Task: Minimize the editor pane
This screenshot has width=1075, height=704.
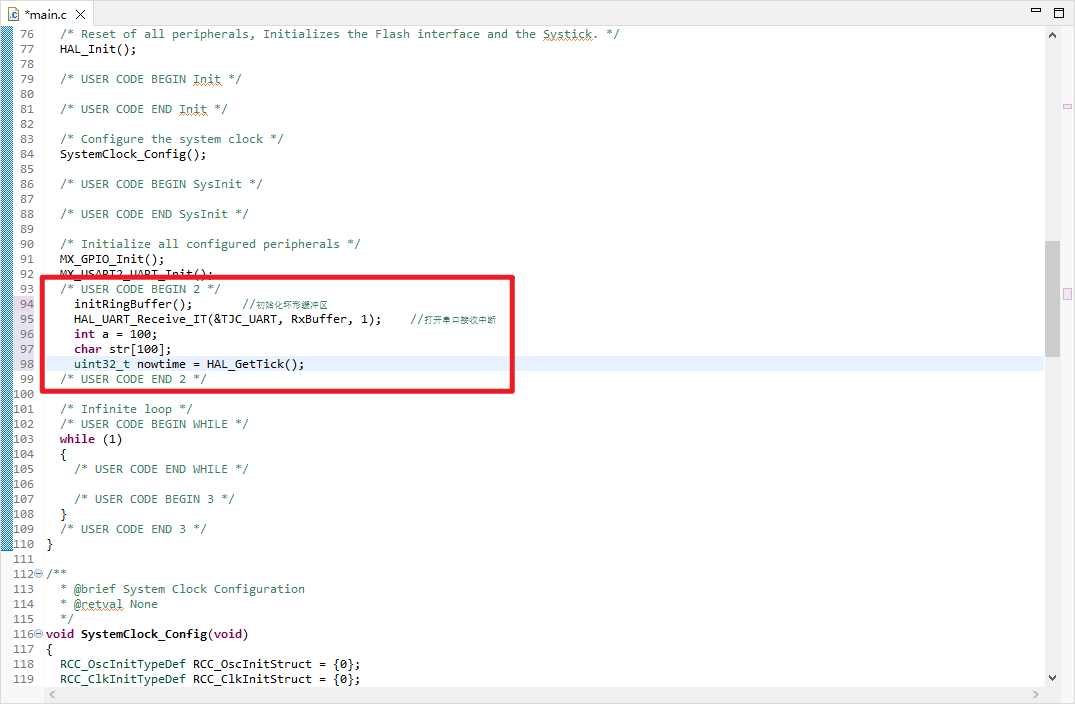Action: 1035,12
